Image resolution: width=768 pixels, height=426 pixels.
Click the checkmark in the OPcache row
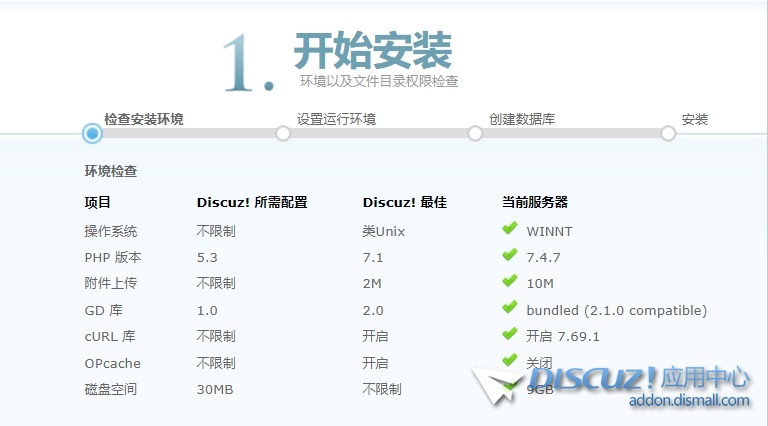509,360
